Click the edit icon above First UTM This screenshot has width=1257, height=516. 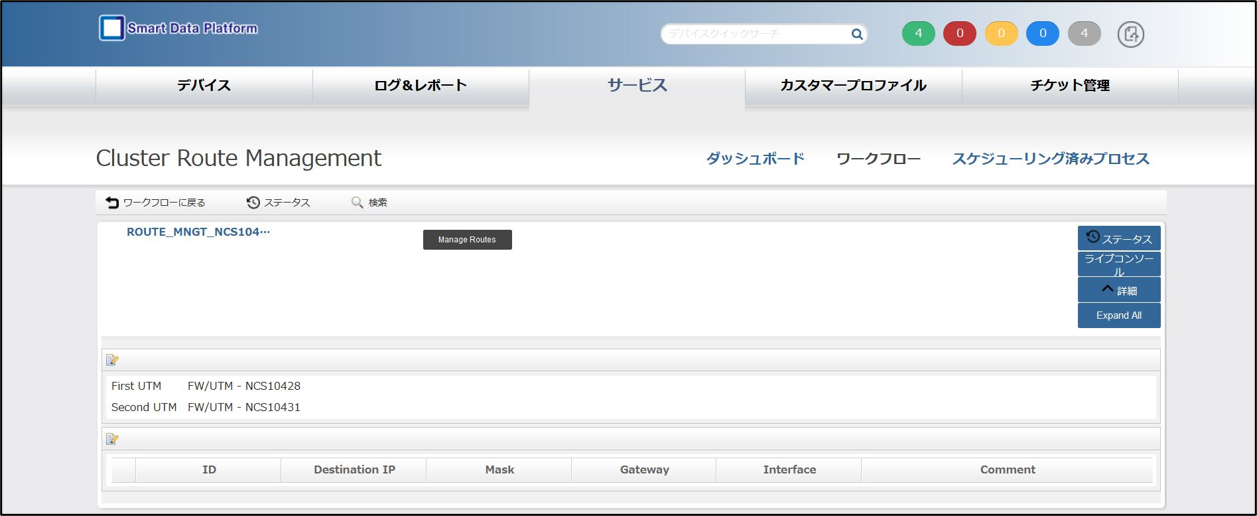point(112,360)
